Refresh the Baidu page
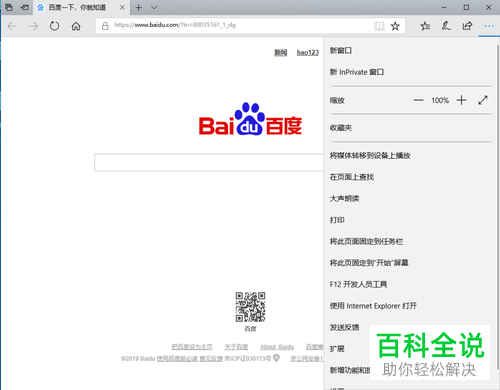Screen dimensions: 500x390 (54, 26)
